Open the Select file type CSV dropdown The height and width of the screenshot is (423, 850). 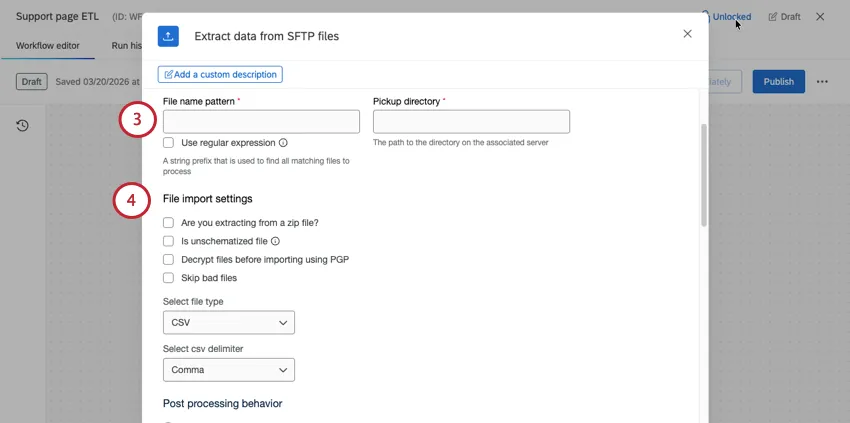click(x=229, y=323)
